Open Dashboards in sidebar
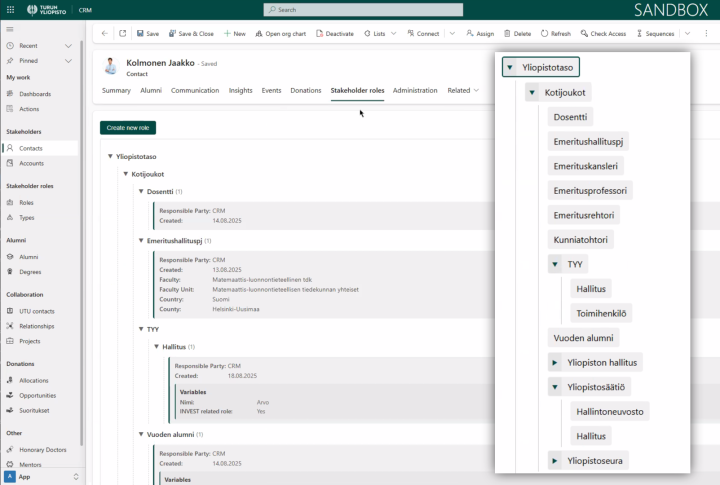This screenshot has width=720, height=485. coord(39,94)
